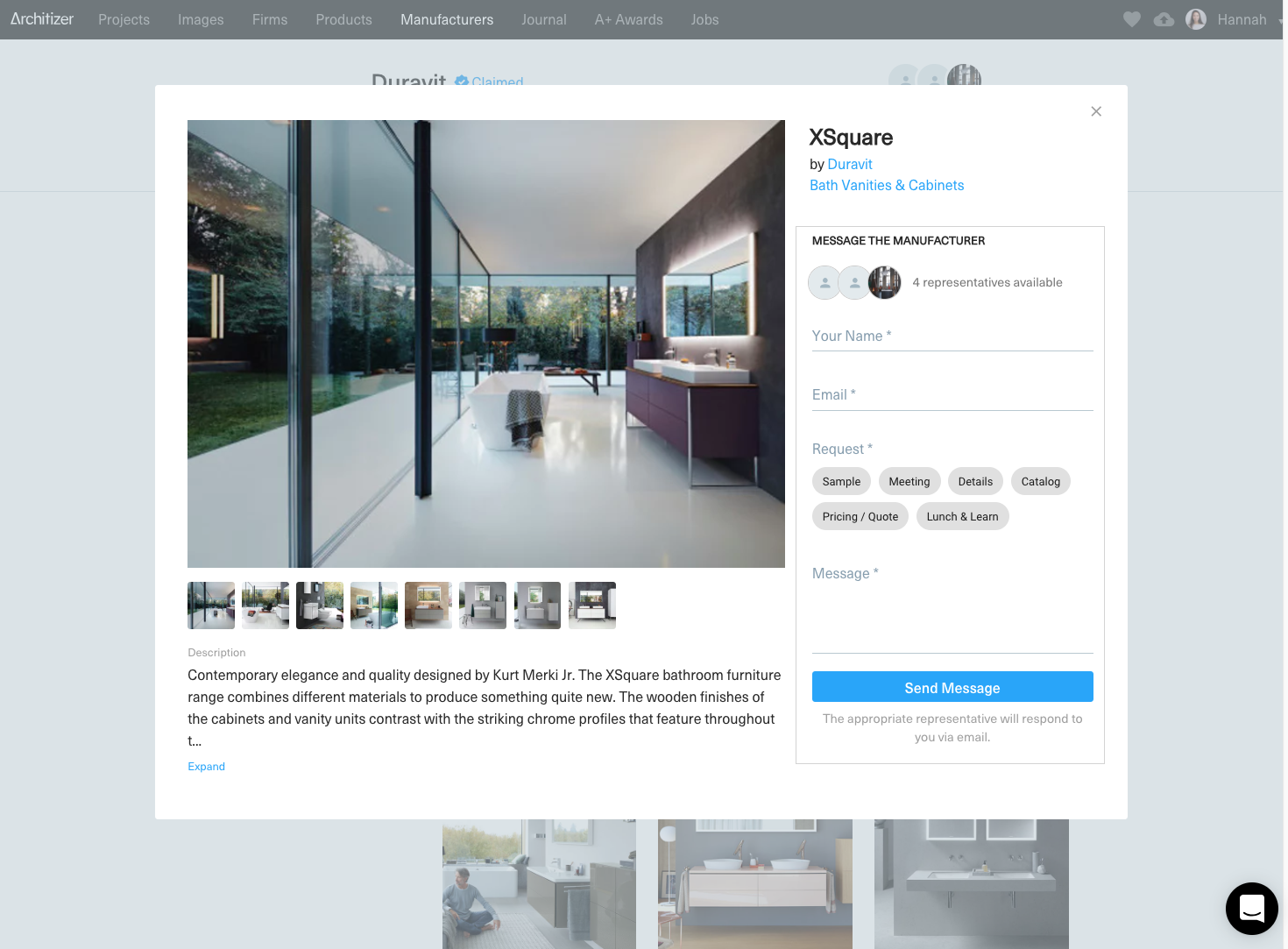Open background product with man sitting on rug
The image size is (1288, 949).
[x=539, y=884]
